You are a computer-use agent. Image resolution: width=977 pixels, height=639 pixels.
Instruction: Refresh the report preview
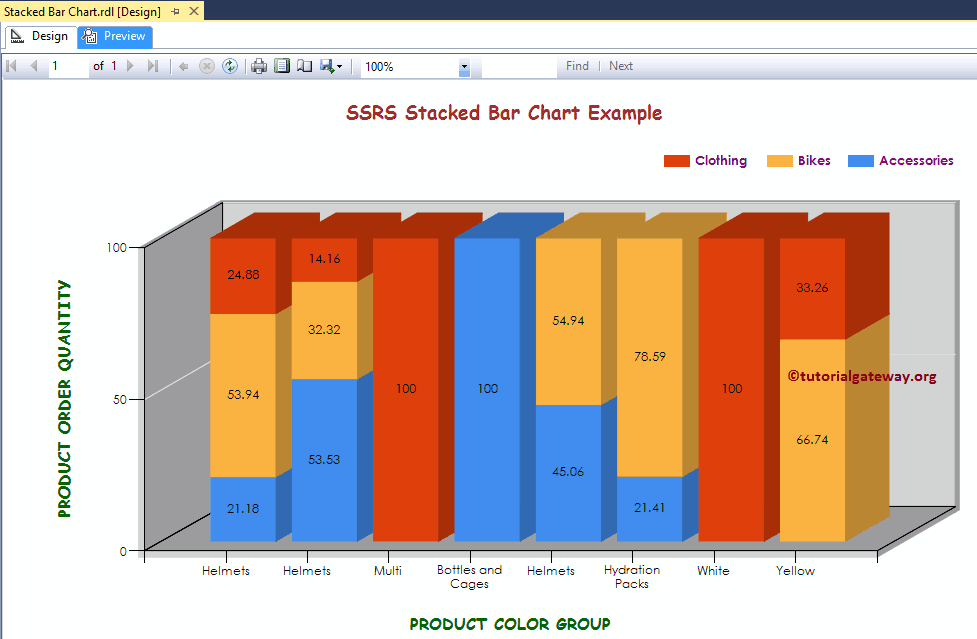(x=230, y=66)
